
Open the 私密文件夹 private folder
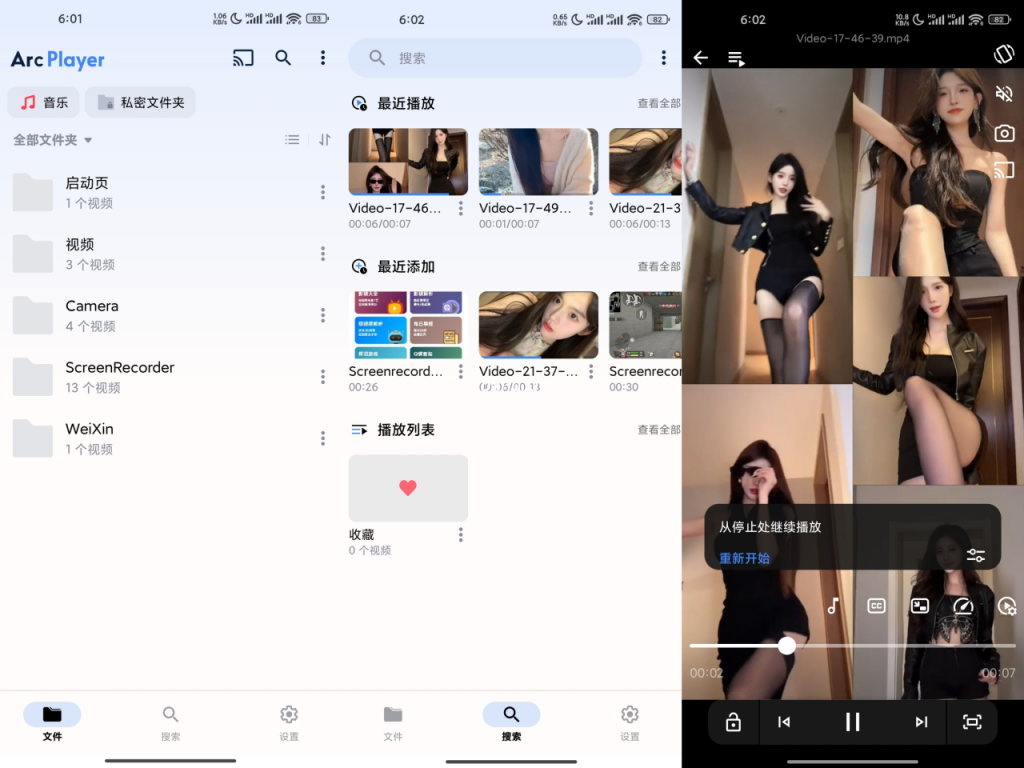(x=140, y=103)
